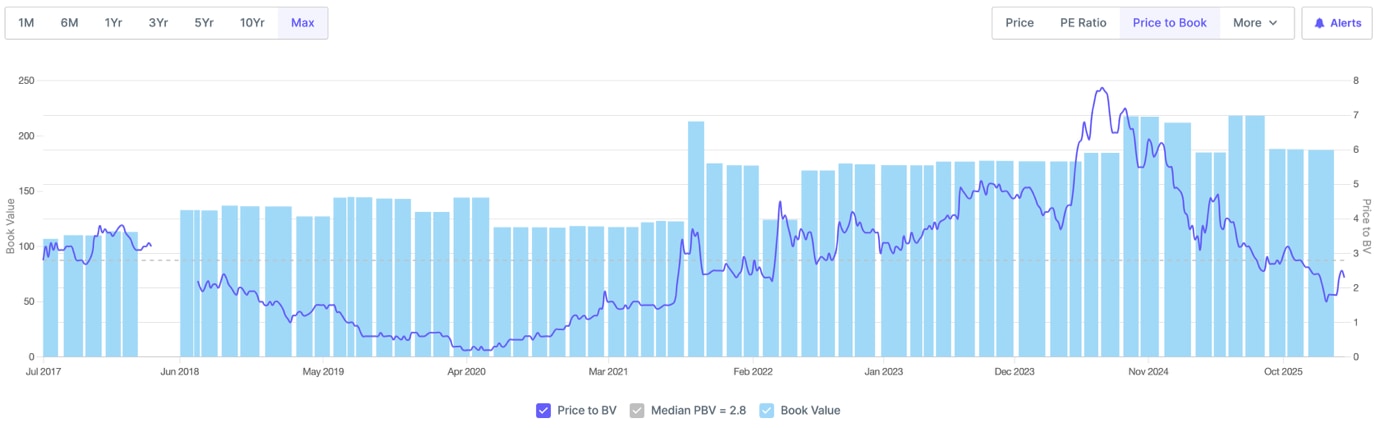Switch to the 10Yr range
Screen dimensions: 1380x428
252,23
